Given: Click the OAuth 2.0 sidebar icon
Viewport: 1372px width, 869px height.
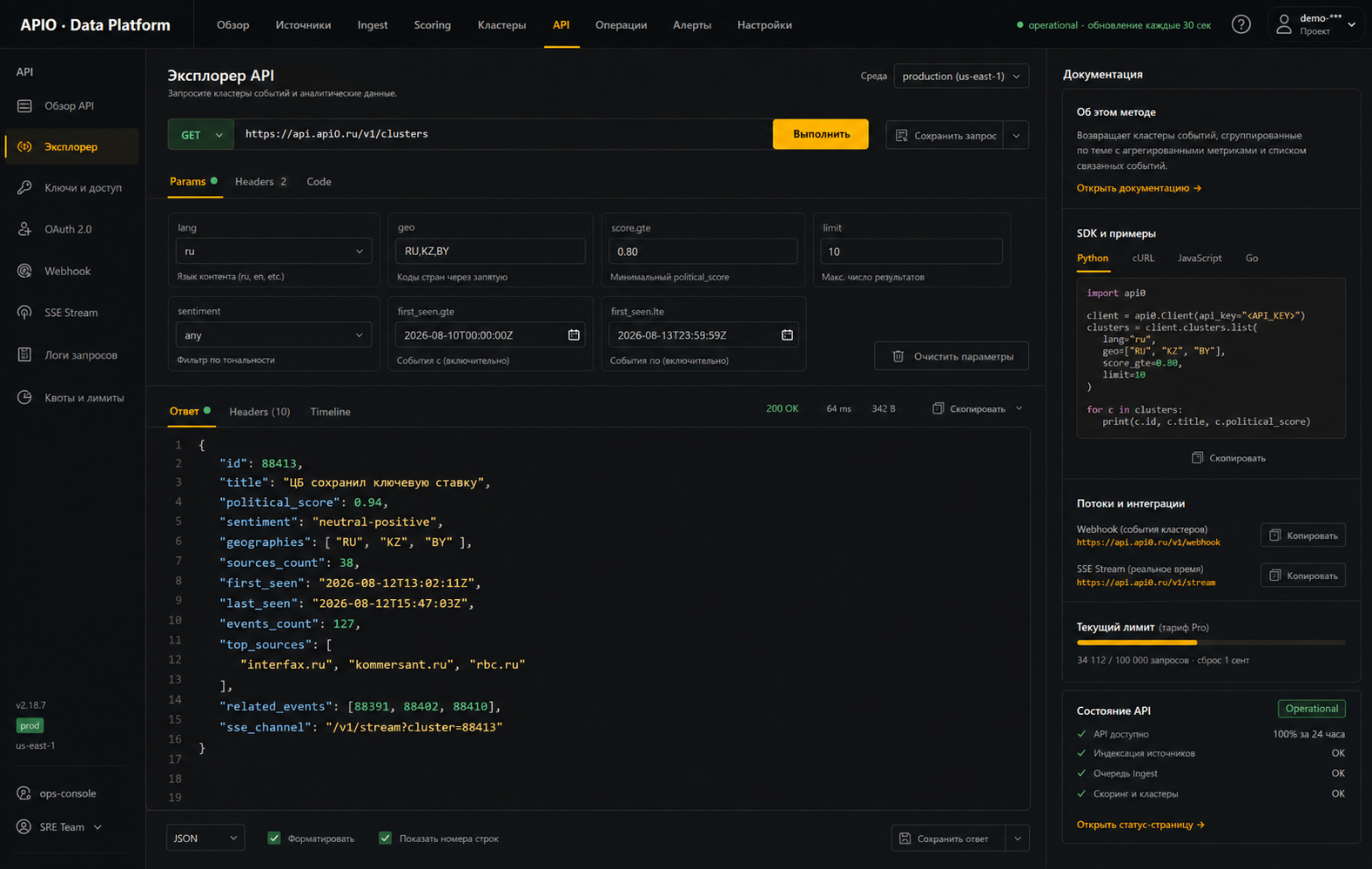Looking at the screenshot, I should (x=24, y=230).
